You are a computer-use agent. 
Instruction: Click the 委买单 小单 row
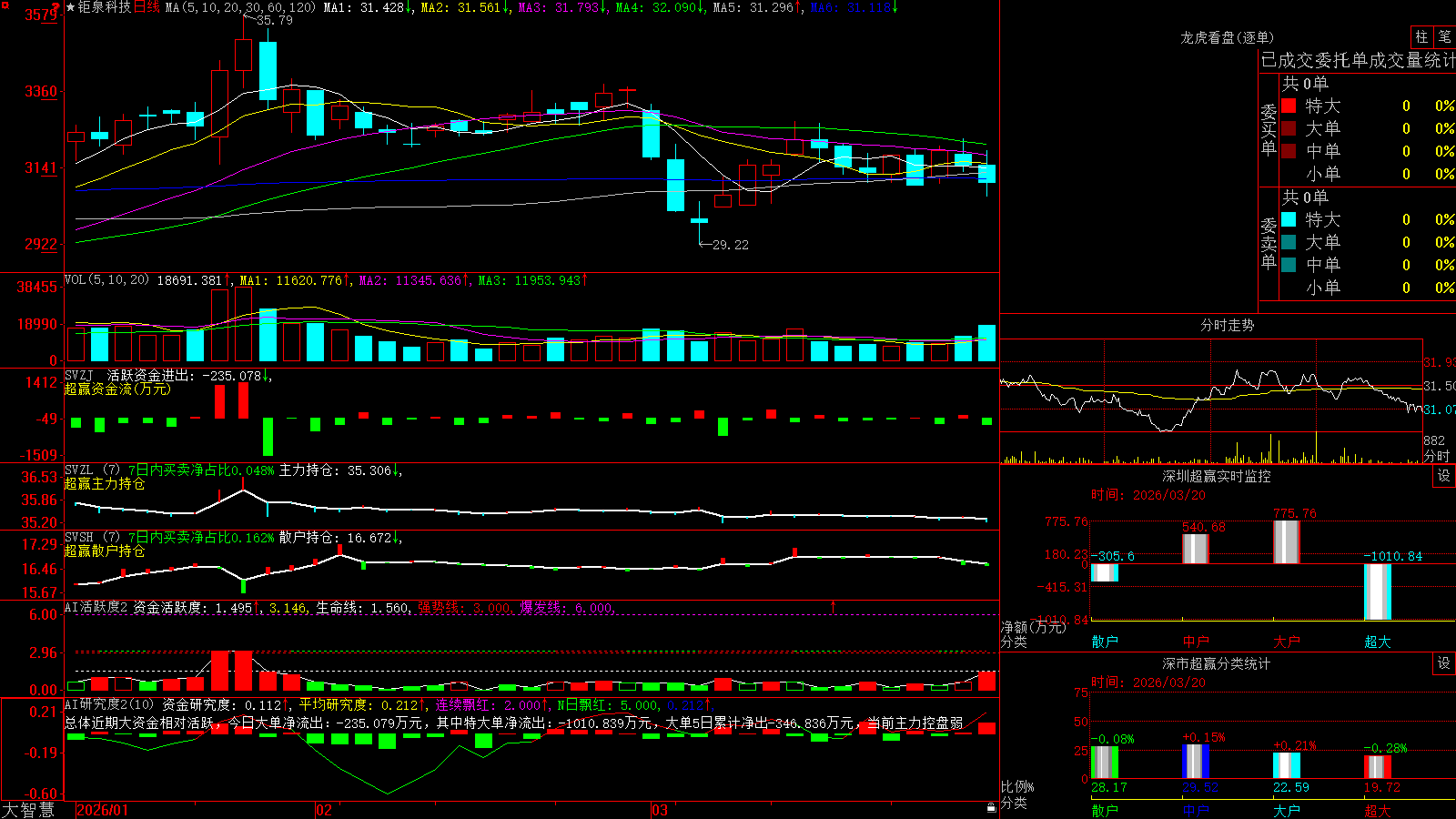click(1368, 174)
